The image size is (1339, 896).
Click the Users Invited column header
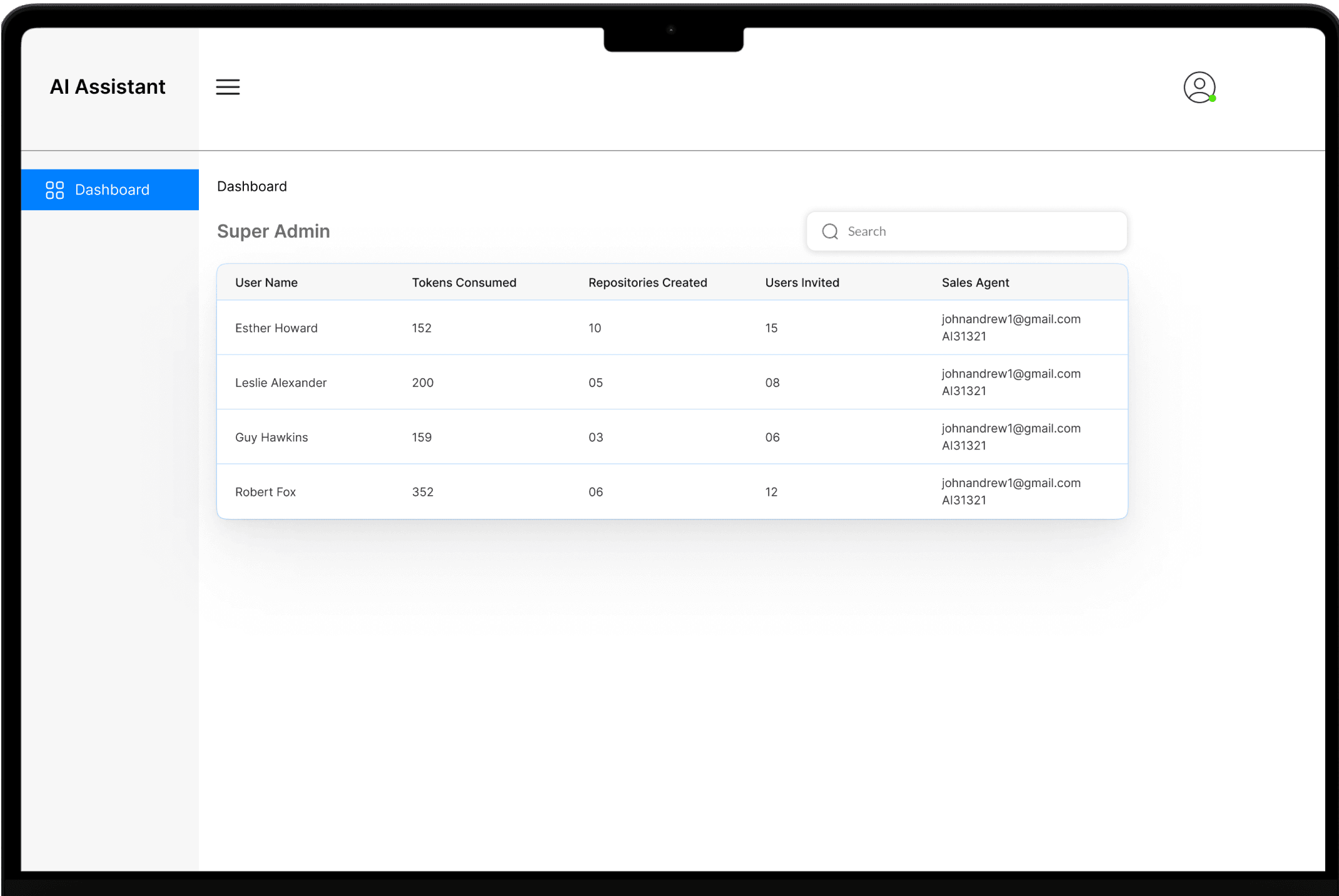(802, 283)
